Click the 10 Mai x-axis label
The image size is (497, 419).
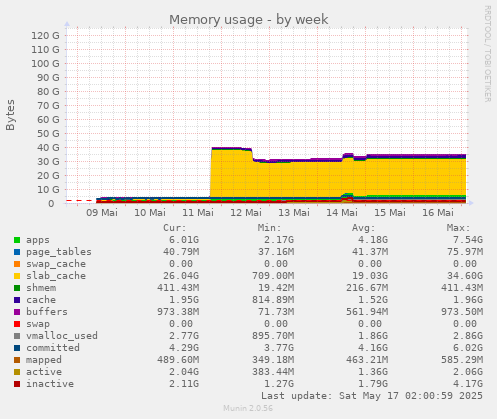coord(150,212)
